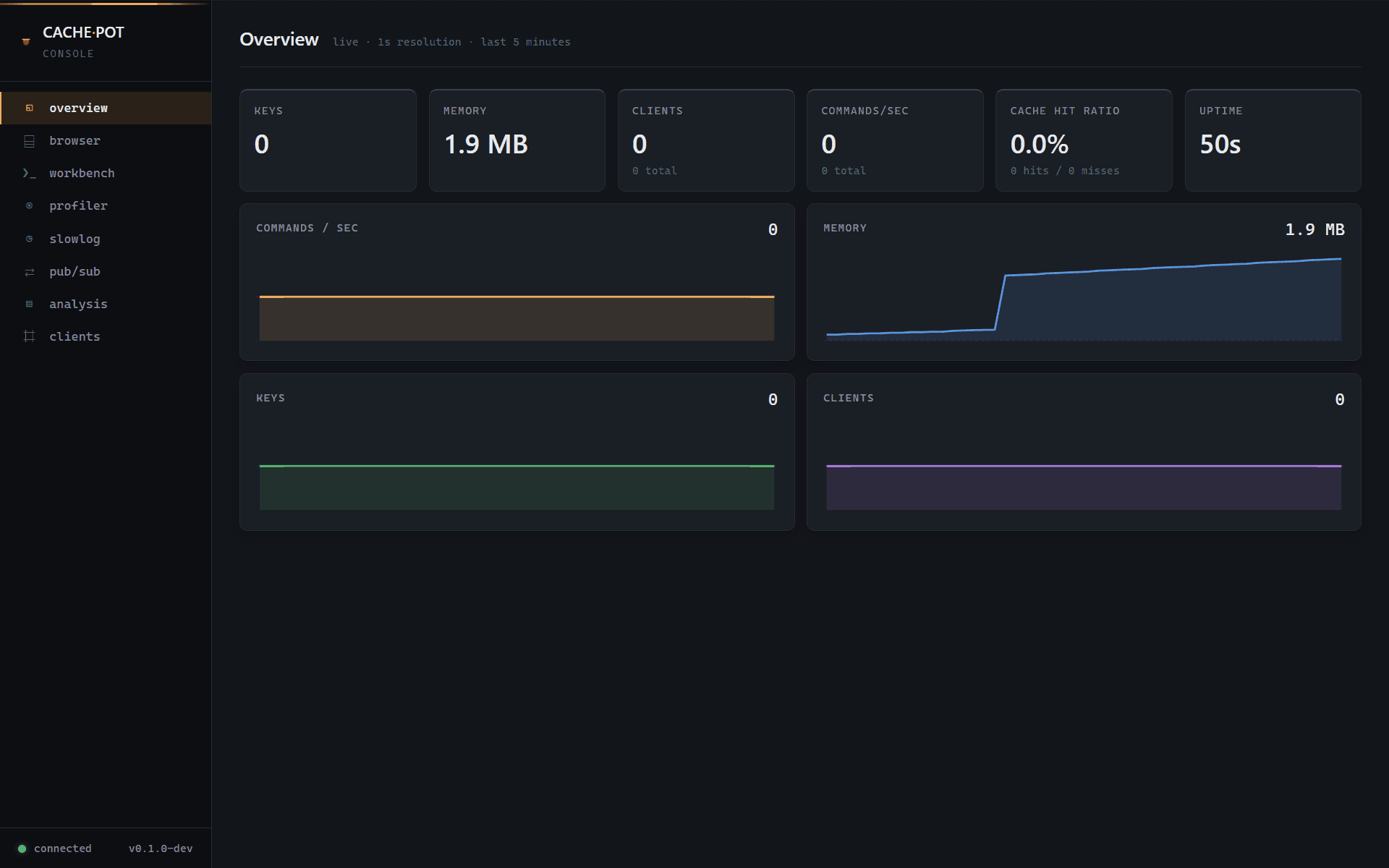This screenshot has height=868, width=1389.
Task: Click the slowlog clock icon
Action: tap(30, 239)
